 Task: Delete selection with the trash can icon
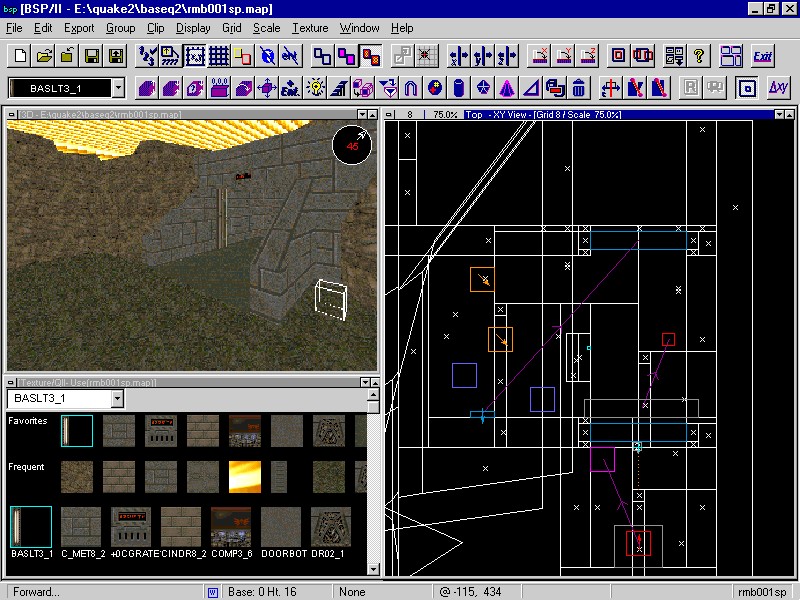pos(579,88)
